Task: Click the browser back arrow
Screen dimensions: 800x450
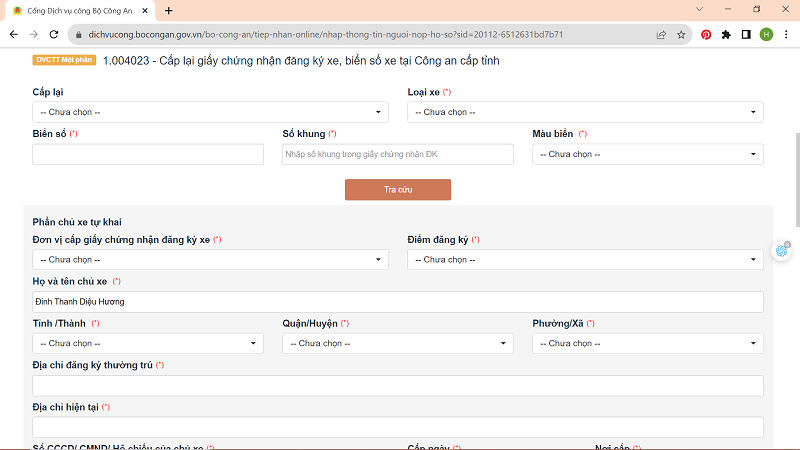Action: tap(13, 34)
